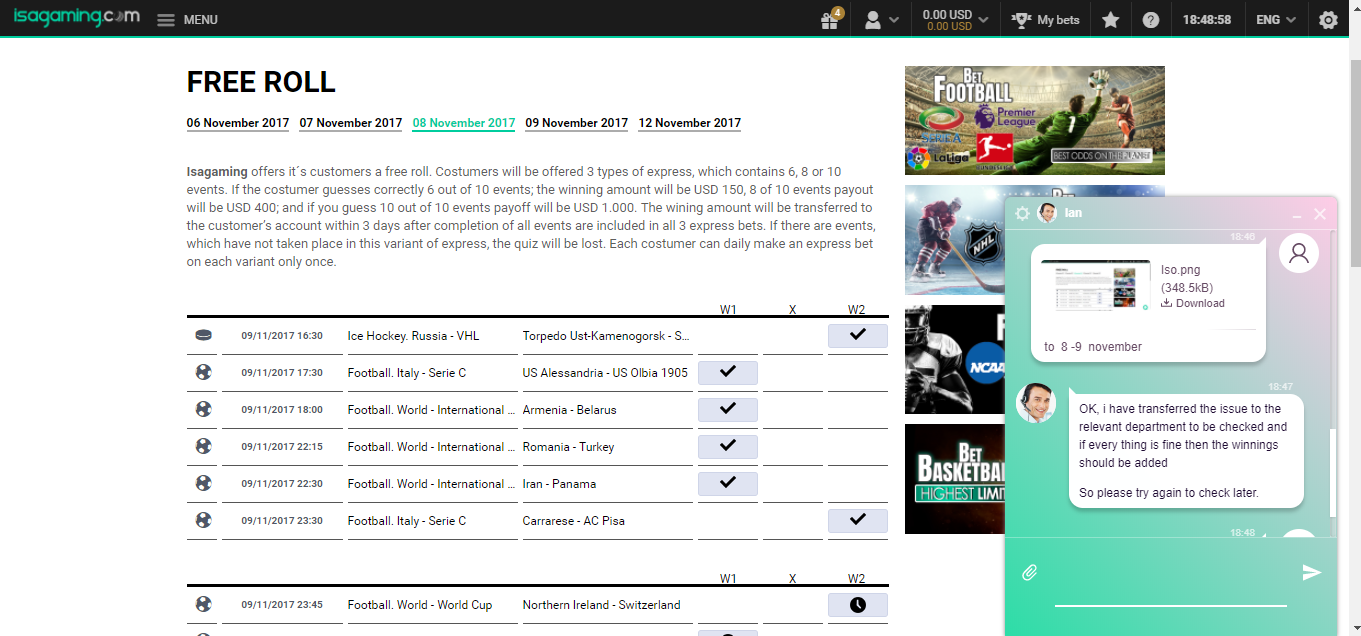The height and width of the screenshot is (636, 1361).
Task: Open the hamburger MENU
Action: (x=187, y=20)
